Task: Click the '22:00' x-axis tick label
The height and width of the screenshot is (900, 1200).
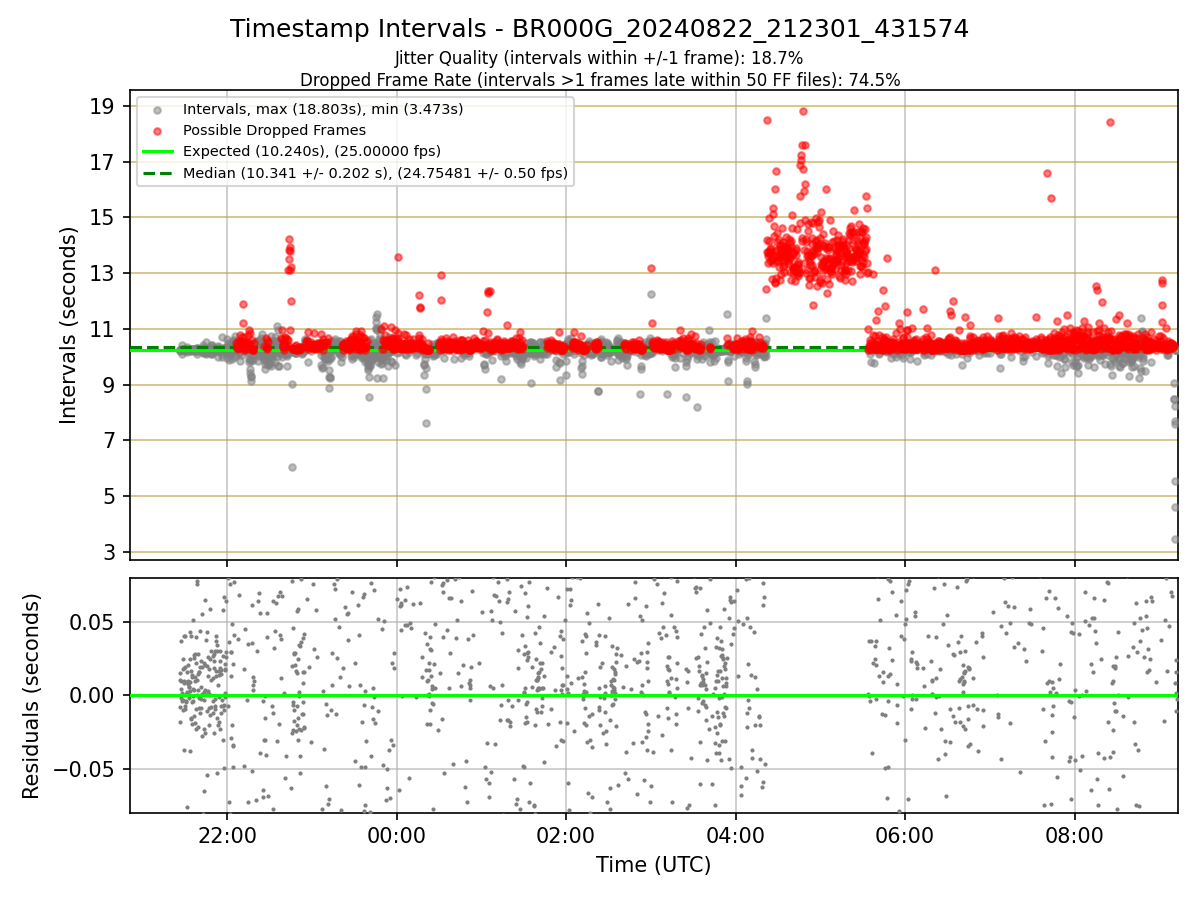Action: coord(227,834)
